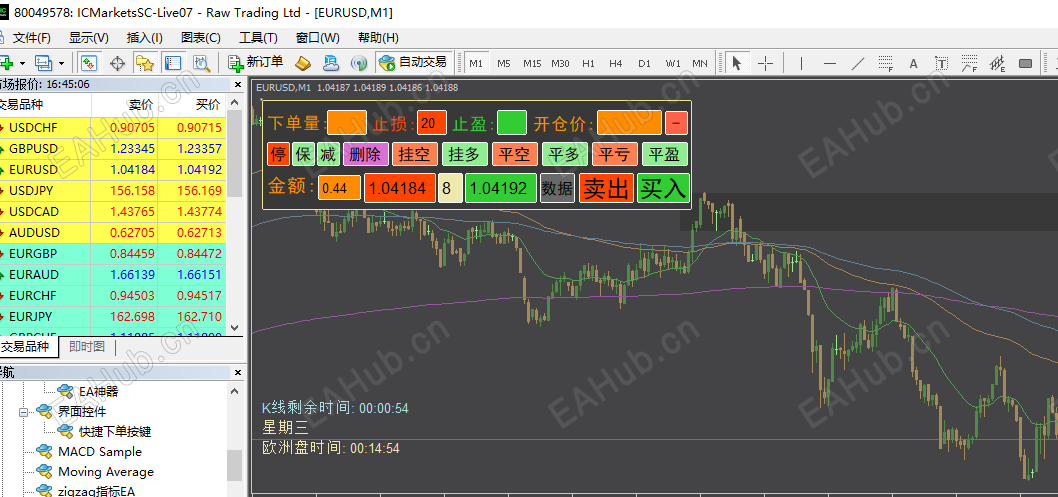The image size is (1058, 497).
Task: Open the 文件(F) menu
Action: 32,38
